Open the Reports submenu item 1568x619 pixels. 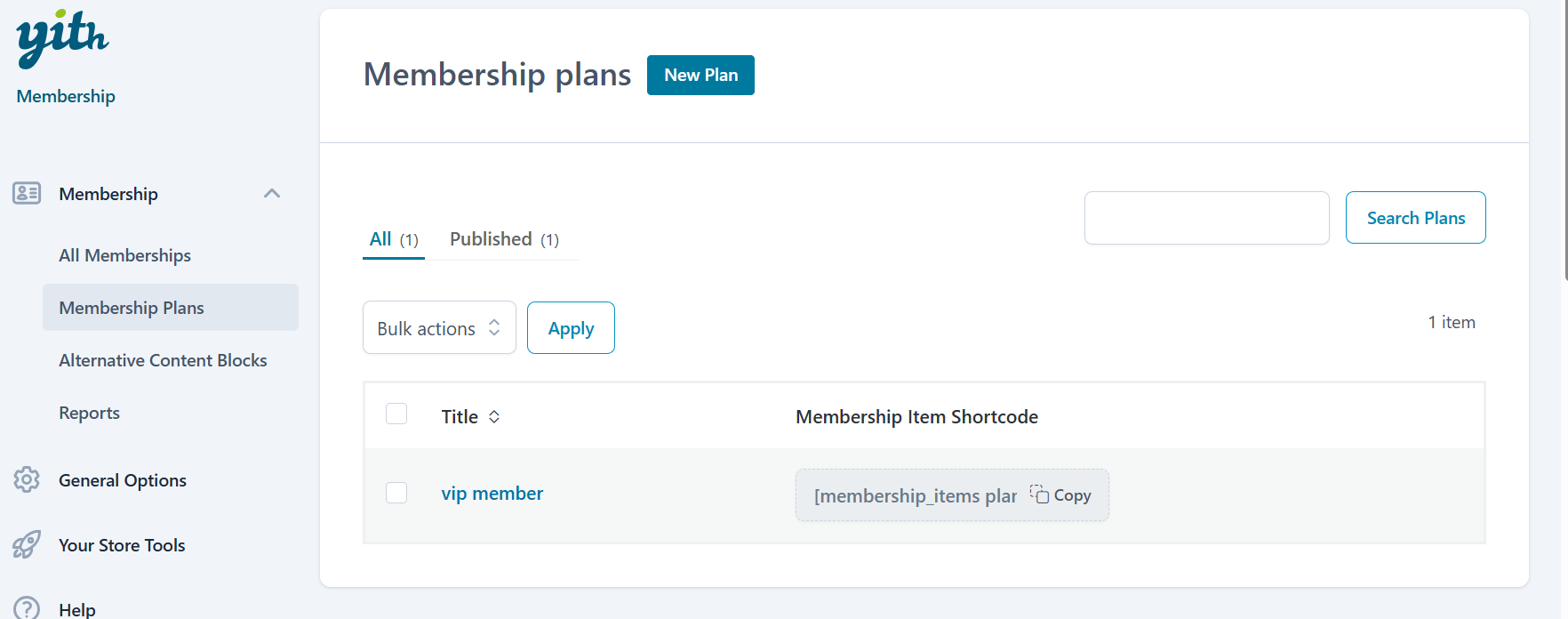[89, 413]
